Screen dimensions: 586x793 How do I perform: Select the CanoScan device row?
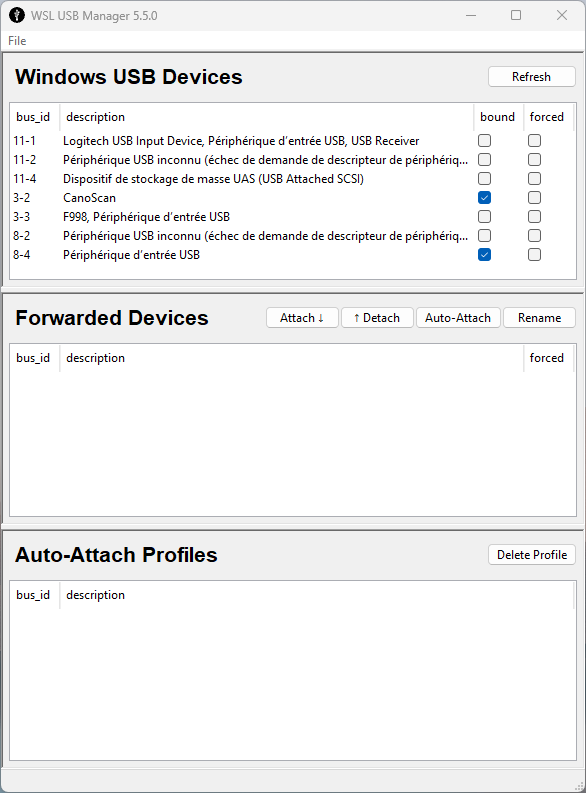tap(292, 198)
